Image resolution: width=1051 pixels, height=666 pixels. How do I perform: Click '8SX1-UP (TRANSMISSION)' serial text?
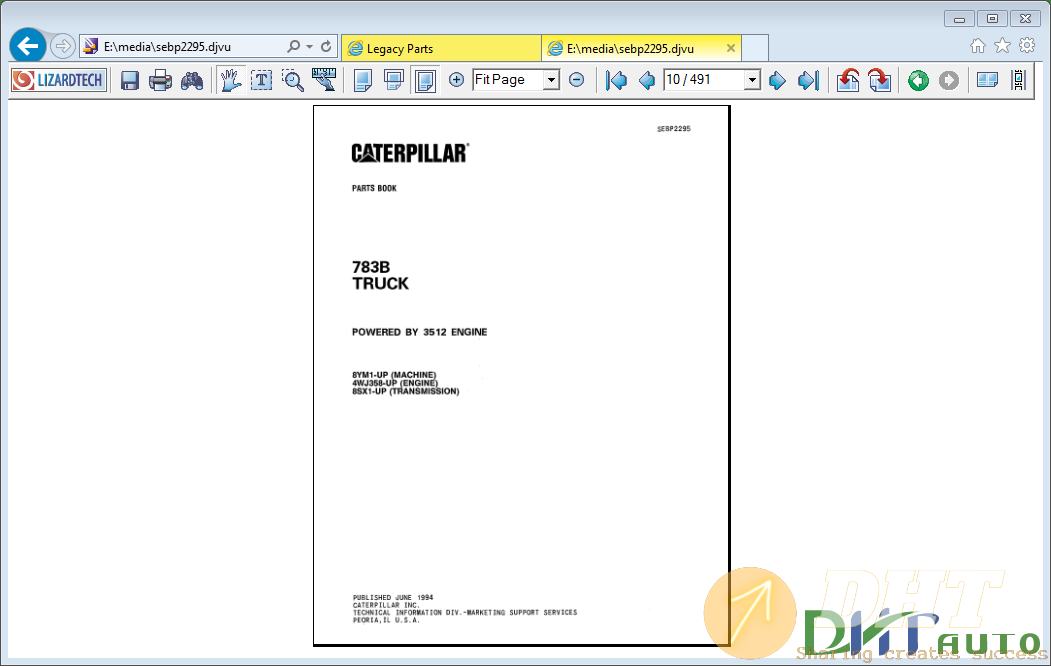tap(406, 391)
